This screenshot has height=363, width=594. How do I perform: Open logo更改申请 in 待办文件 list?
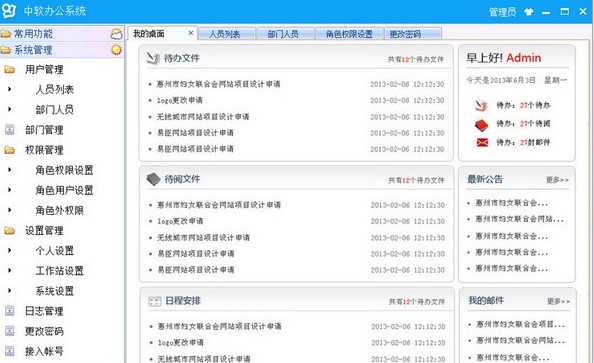180,100
